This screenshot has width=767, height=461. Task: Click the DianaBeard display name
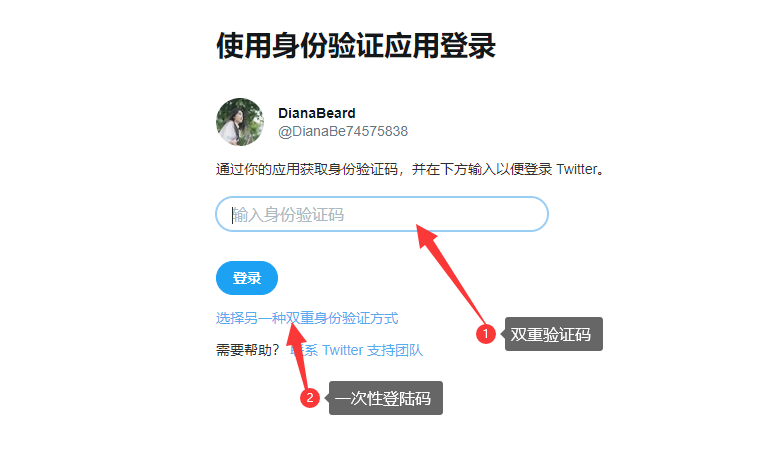[316, 113]
